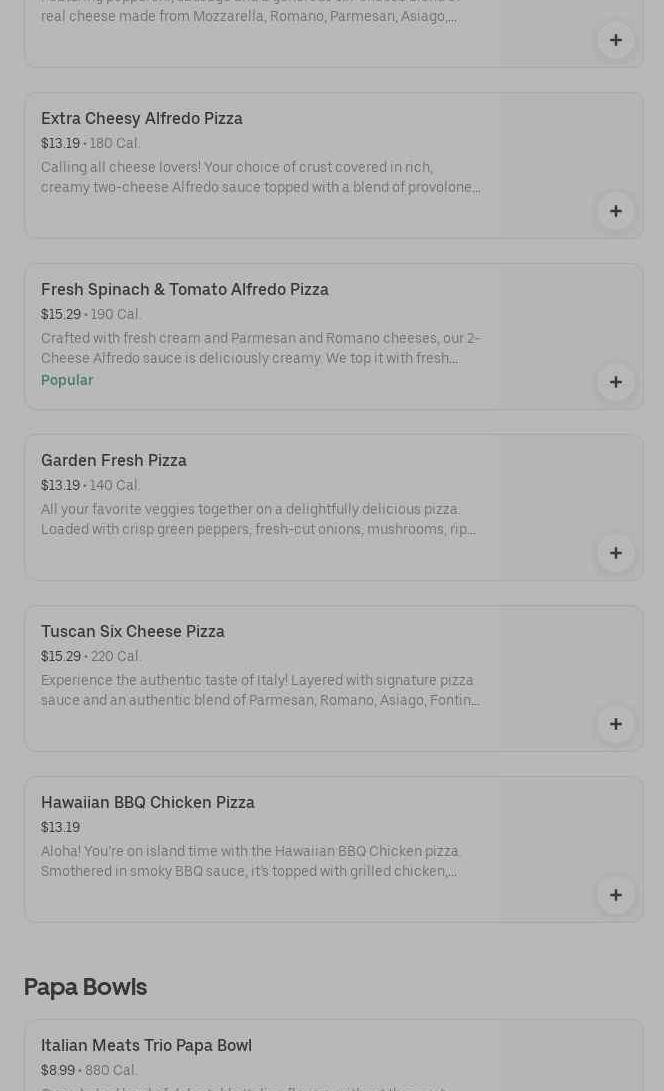The width and height of the screenshot is (664, 1091).
Task: Click Hawaiian BBQ Chicken Pizza description
Action: 251,861
